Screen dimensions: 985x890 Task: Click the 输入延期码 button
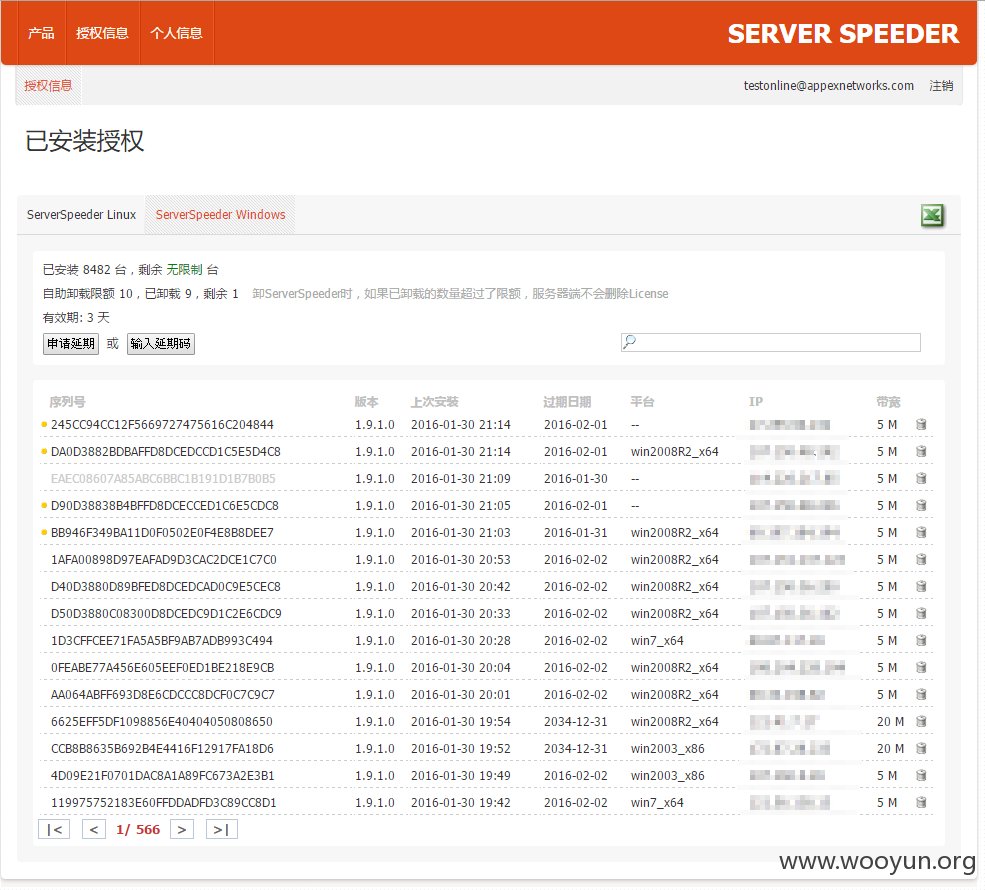coord(161,344)
